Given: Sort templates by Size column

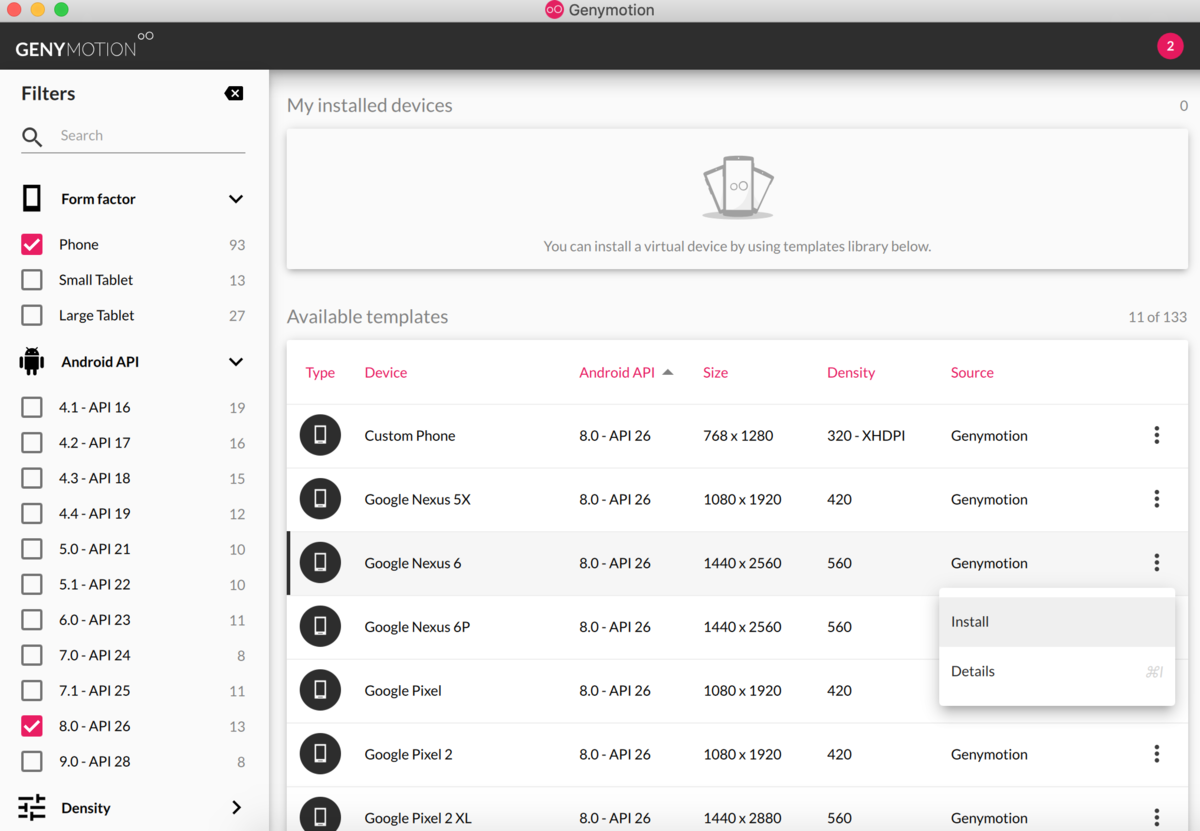Looking at the screenshot, I should click(716, 372).
